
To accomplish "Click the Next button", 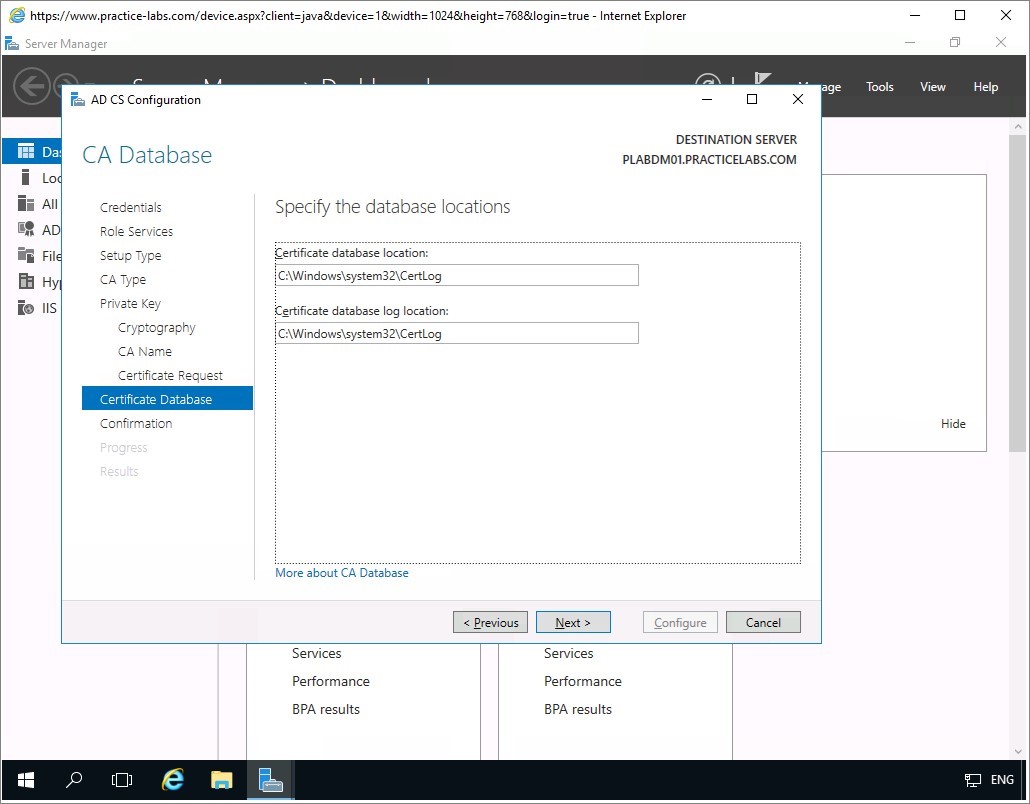I will [573, 622].
